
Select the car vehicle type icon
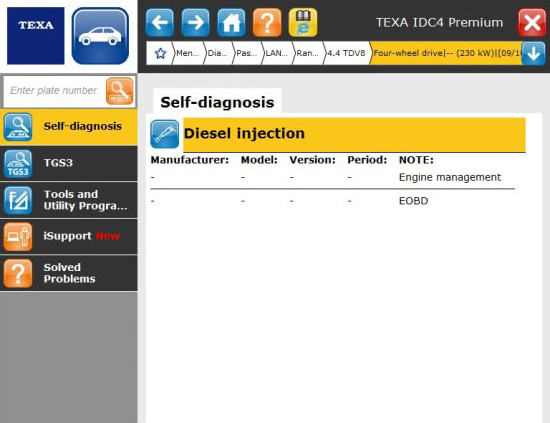(100, 36)
